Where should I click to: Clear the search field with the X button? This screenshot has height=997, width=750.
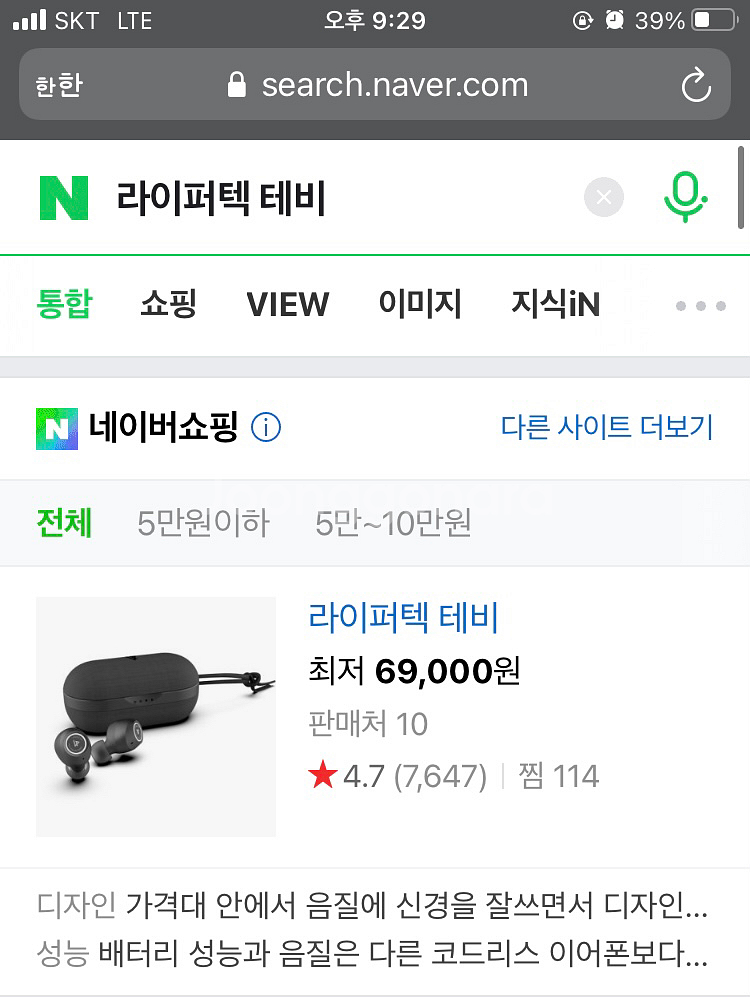tap(603, 197)
